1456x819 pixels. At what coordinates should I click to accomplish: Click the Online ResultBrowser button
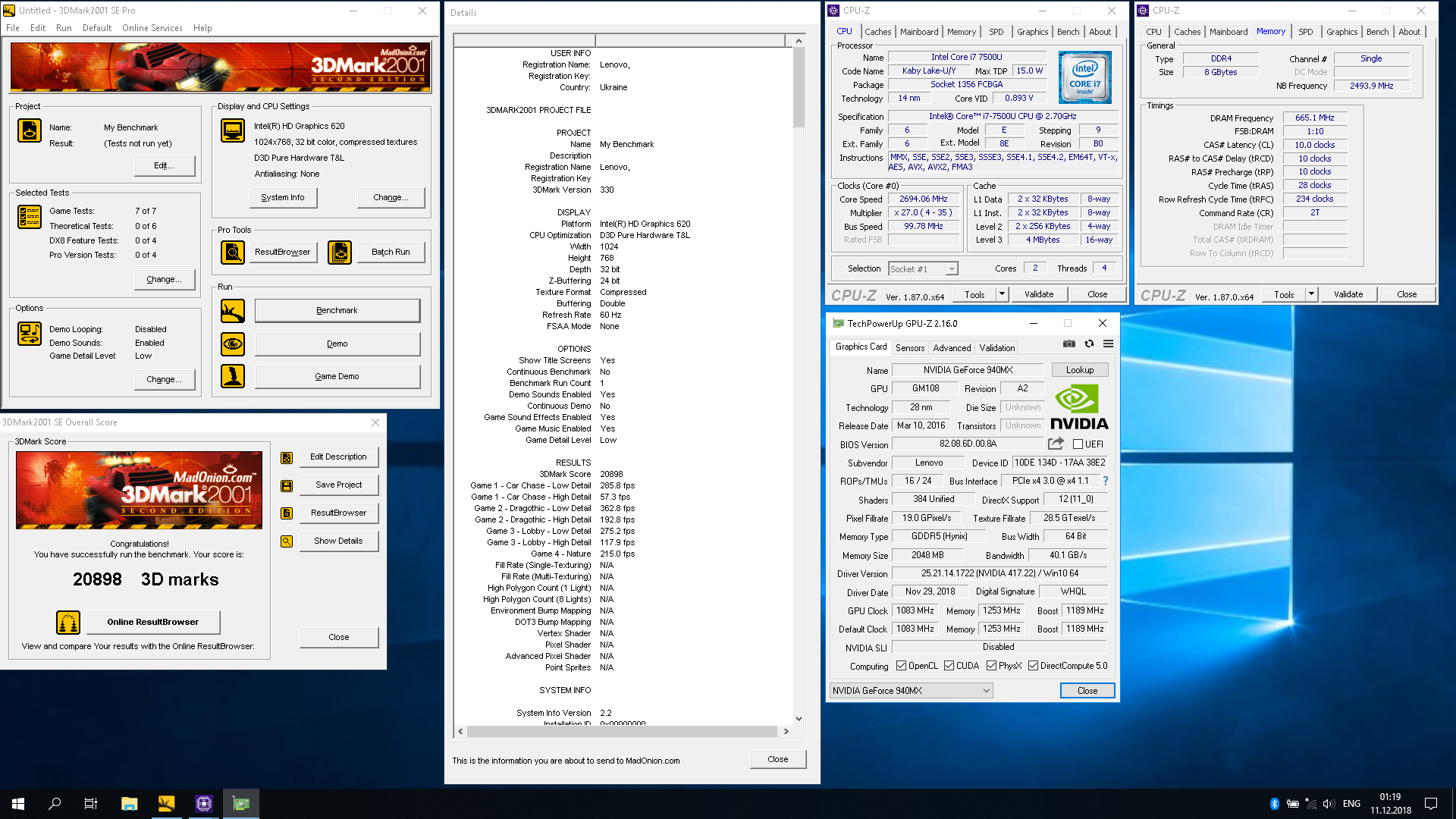[x=152, y=623]
